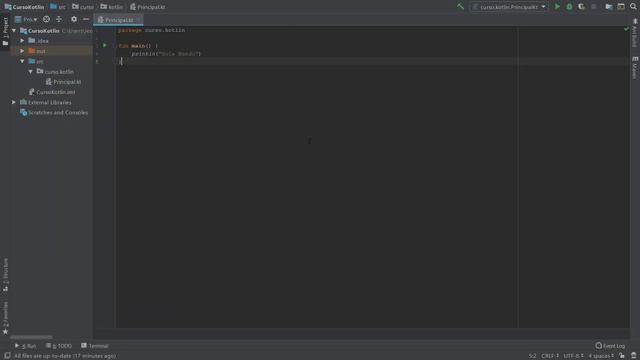Select External Libraries node
Viewport: 640px width, 360px height.
click(46, 102)
